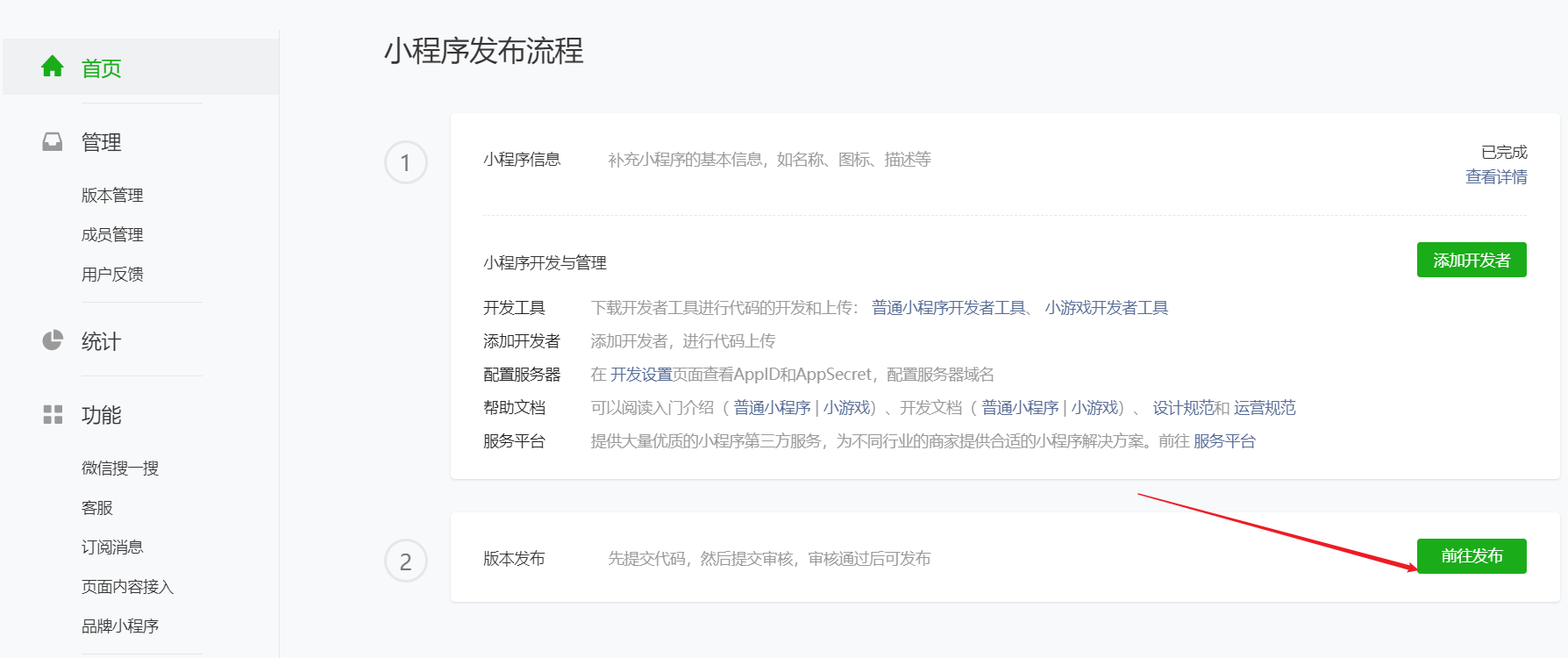Open 品牌小程序 in sidebar

pos(120,626)
